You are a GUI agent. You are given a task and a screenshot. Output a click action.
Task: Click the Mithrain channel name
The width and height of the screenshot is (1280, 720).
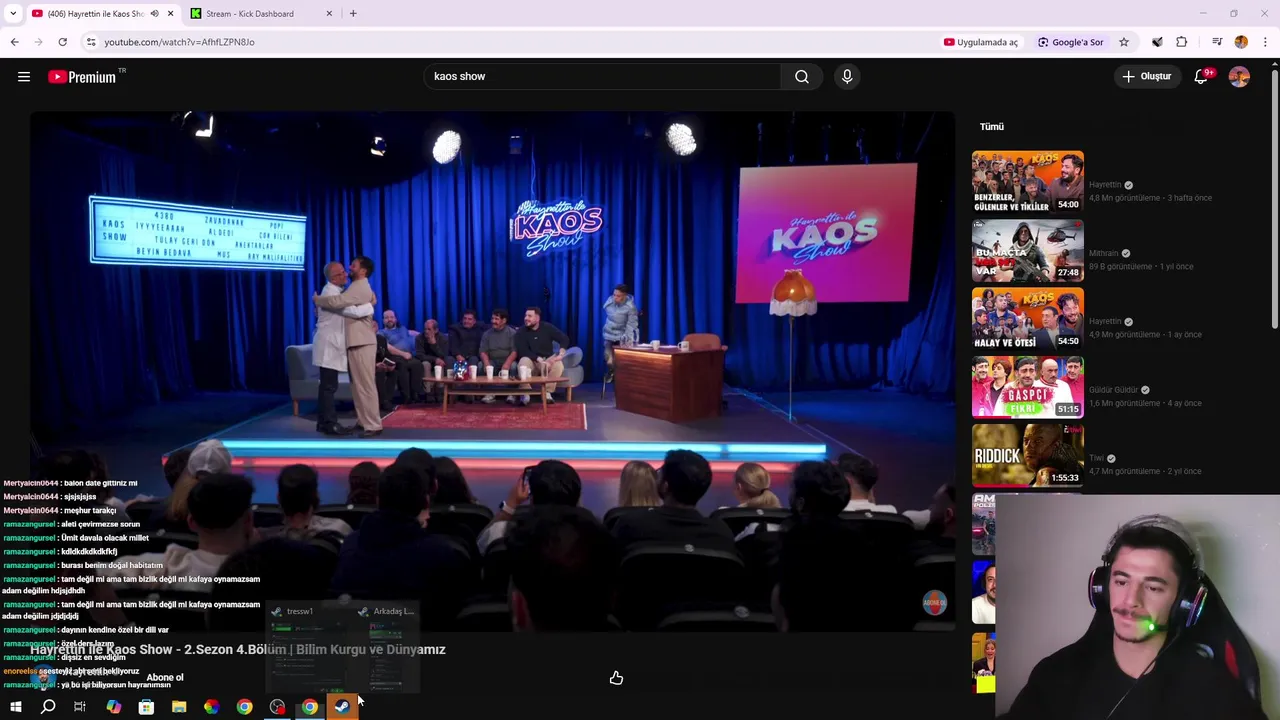(x=1104, y=253)
